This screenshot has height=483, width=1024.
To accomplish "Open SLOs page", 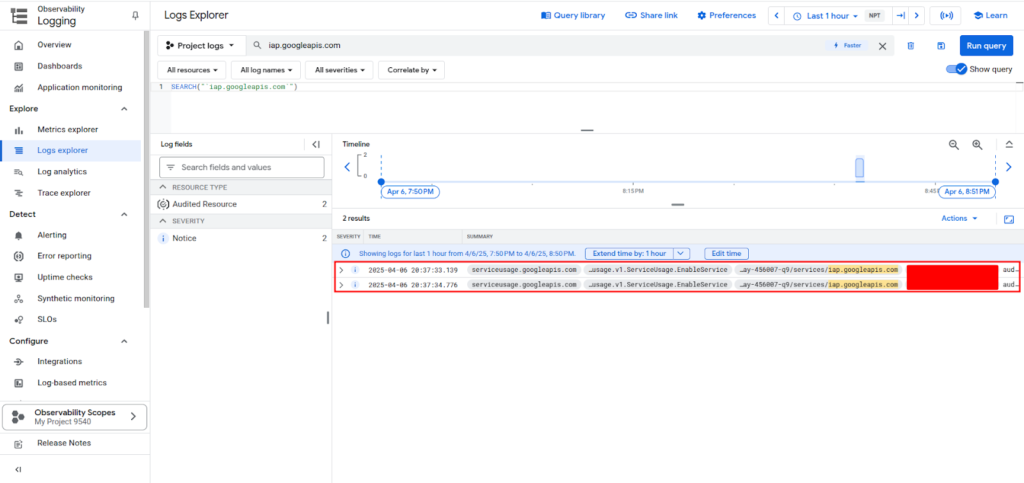I will tap(46, 320).
